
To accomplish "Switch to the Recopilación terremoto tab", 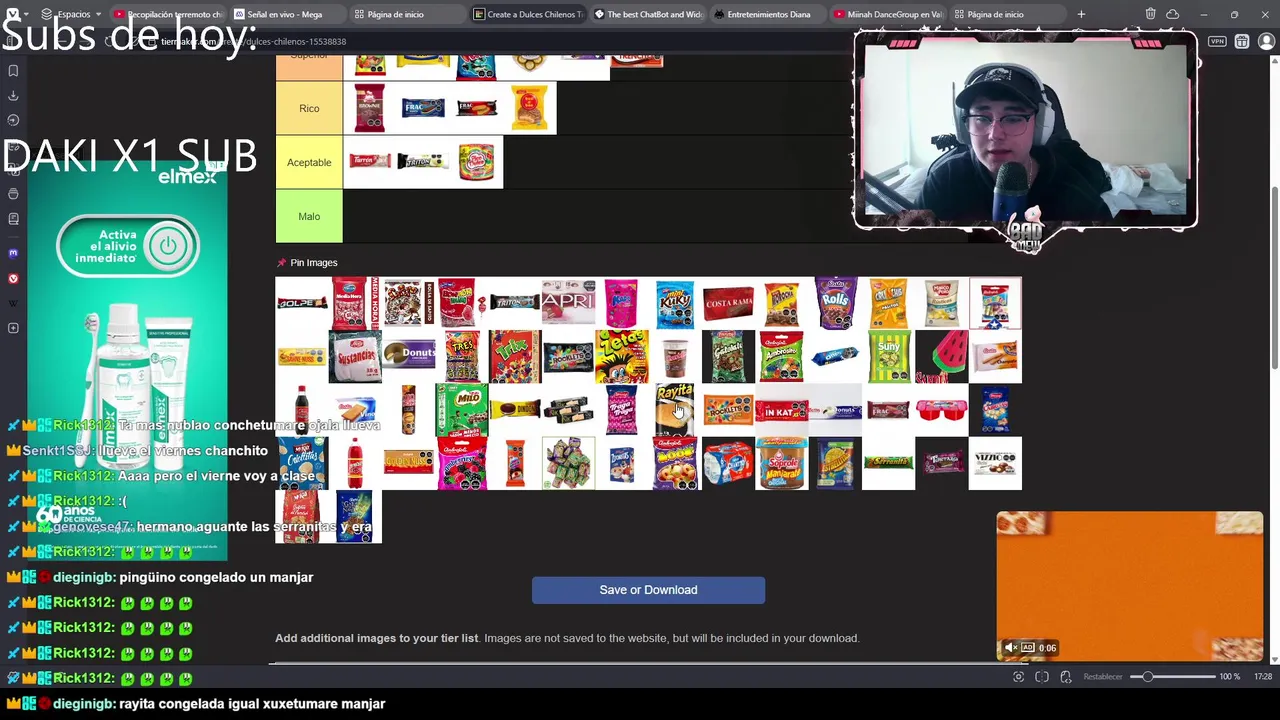I will point(167,14).
